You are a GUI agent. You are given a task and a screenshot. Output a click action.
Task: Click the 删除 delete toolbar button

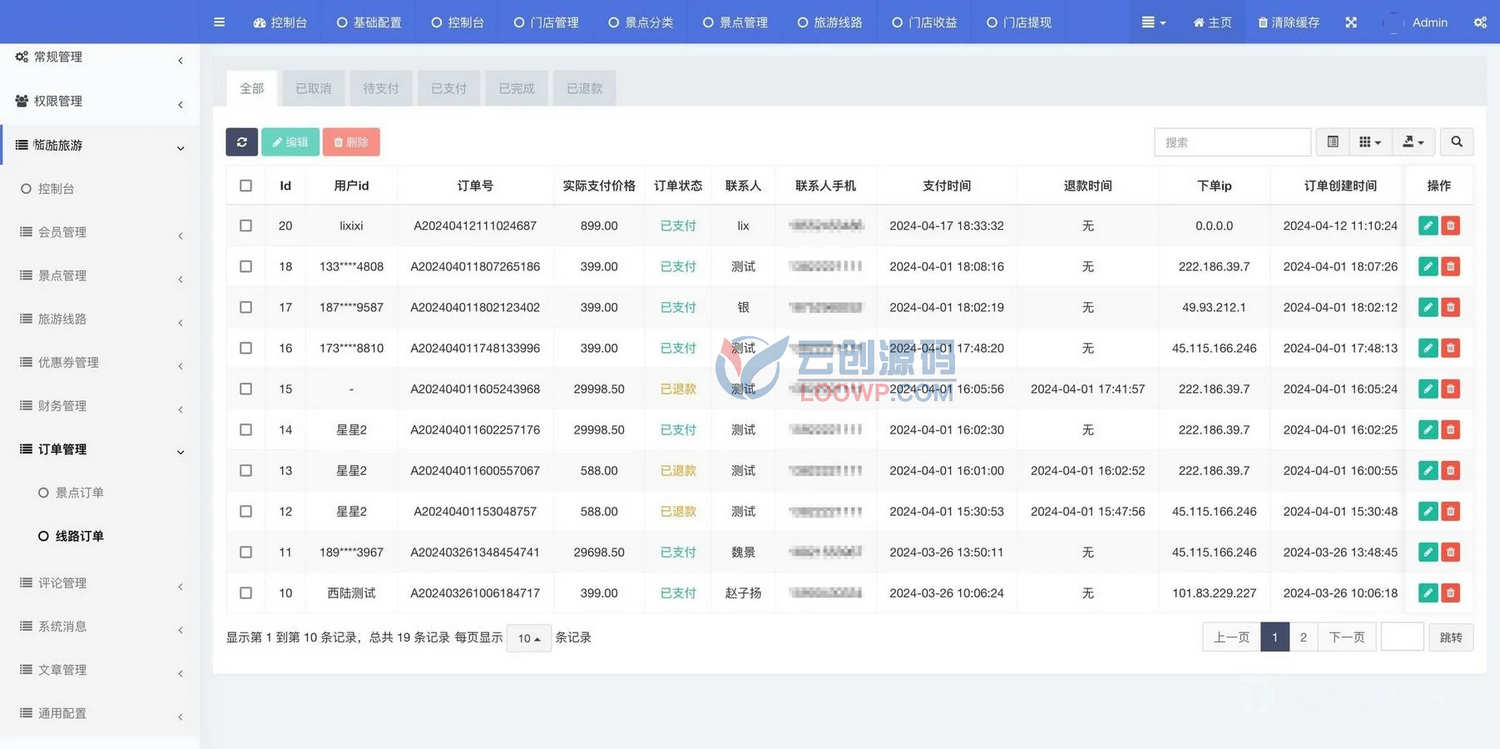pos(351,142)
